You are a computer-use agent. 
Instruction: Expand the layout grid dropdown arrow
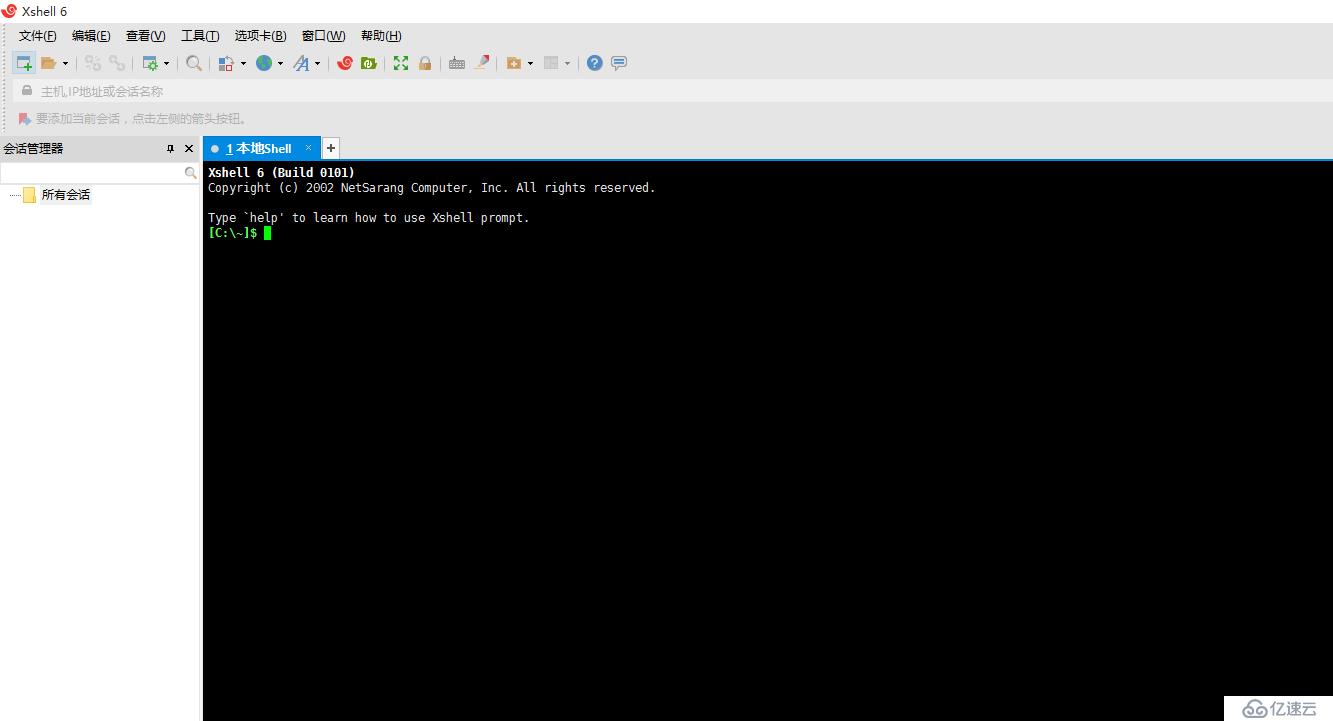[x=568, y=63]
